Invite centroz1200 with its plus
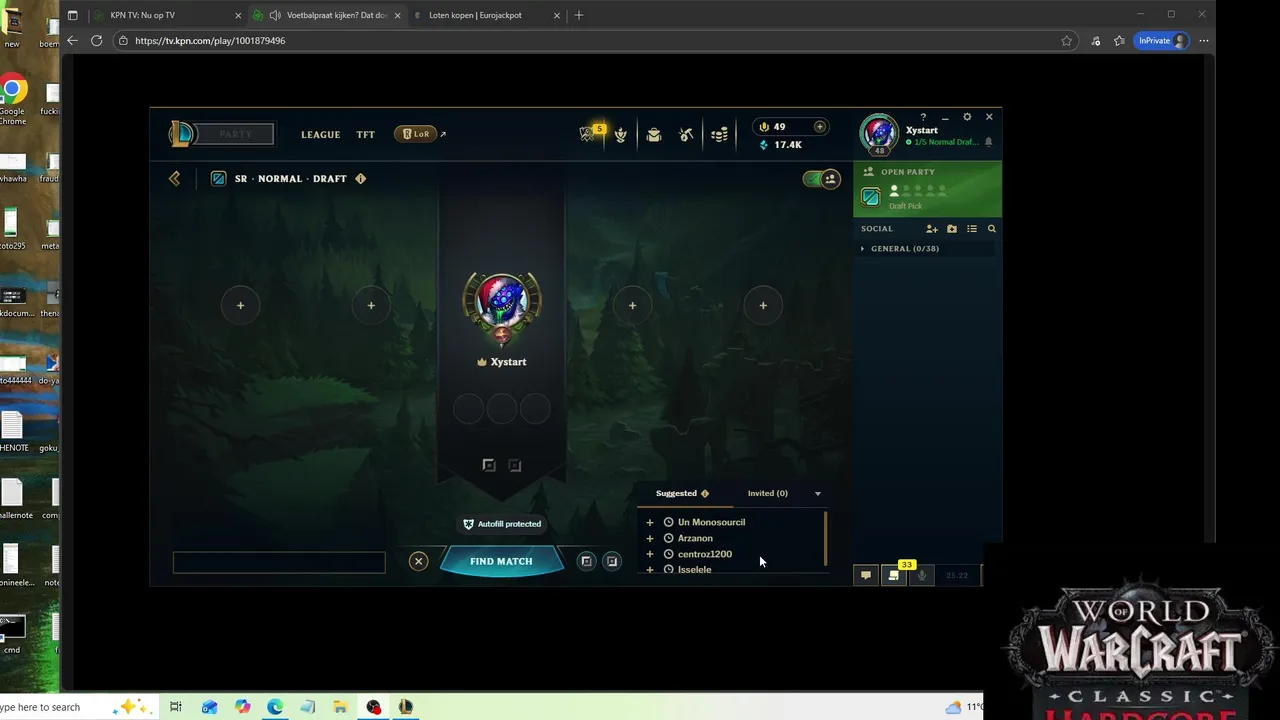1280x720 pixels. click(650, 554)
